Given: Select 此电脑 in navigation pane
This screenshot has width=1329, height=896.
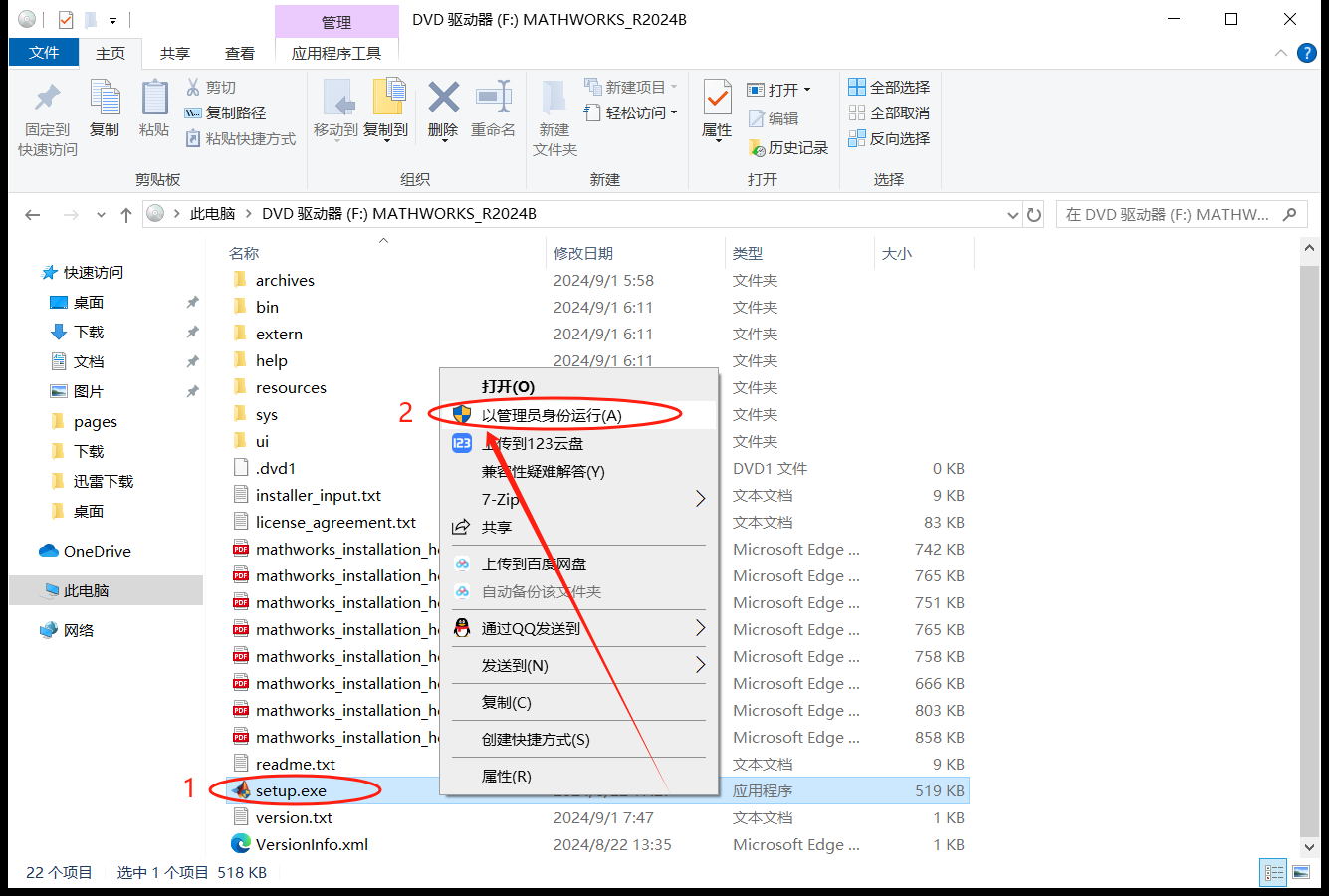Looking at the screenshot, I should coord(86,590).
